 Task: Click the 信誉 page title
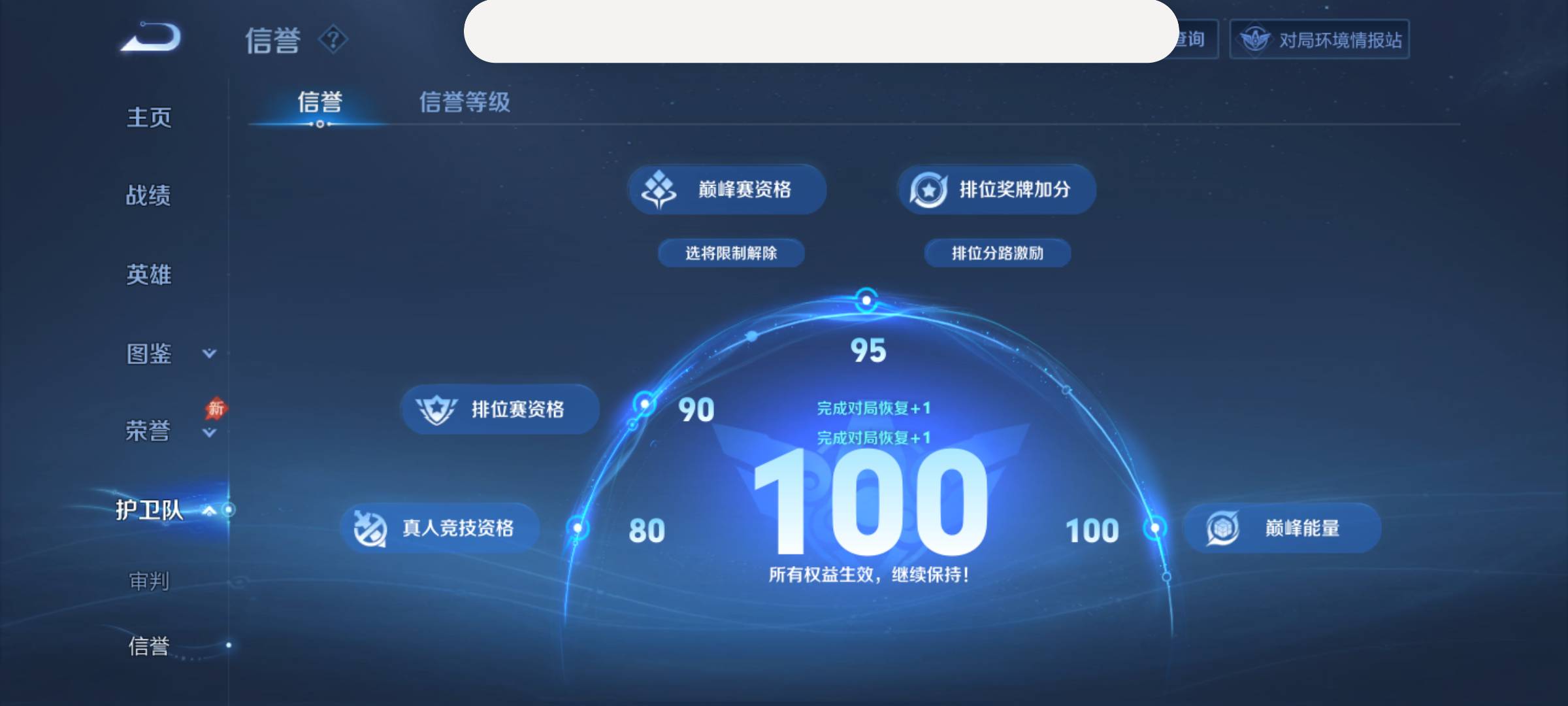[273, 41]
